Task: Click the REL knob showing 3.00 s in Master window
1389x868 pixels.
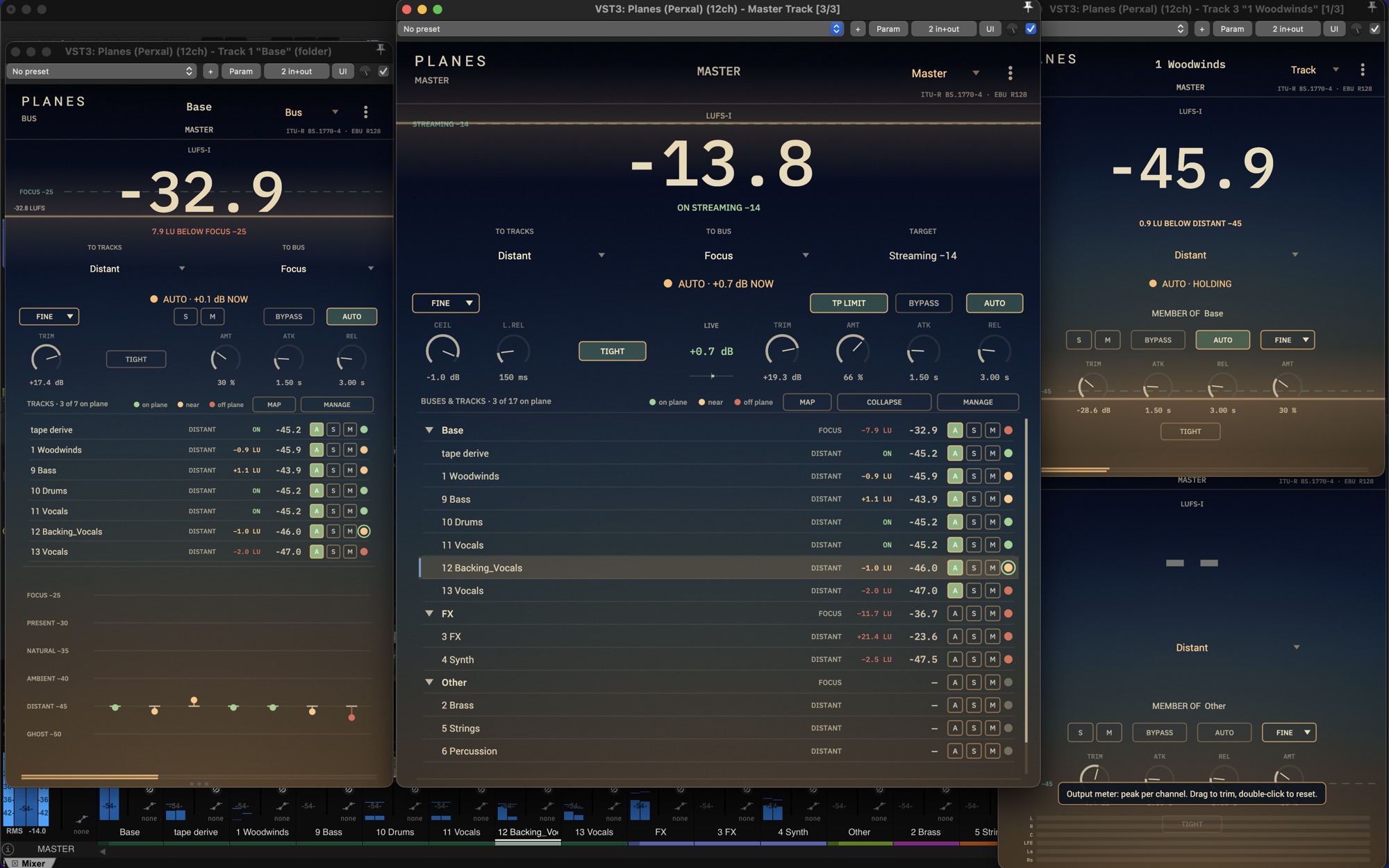Action: [x=994, y=351]
